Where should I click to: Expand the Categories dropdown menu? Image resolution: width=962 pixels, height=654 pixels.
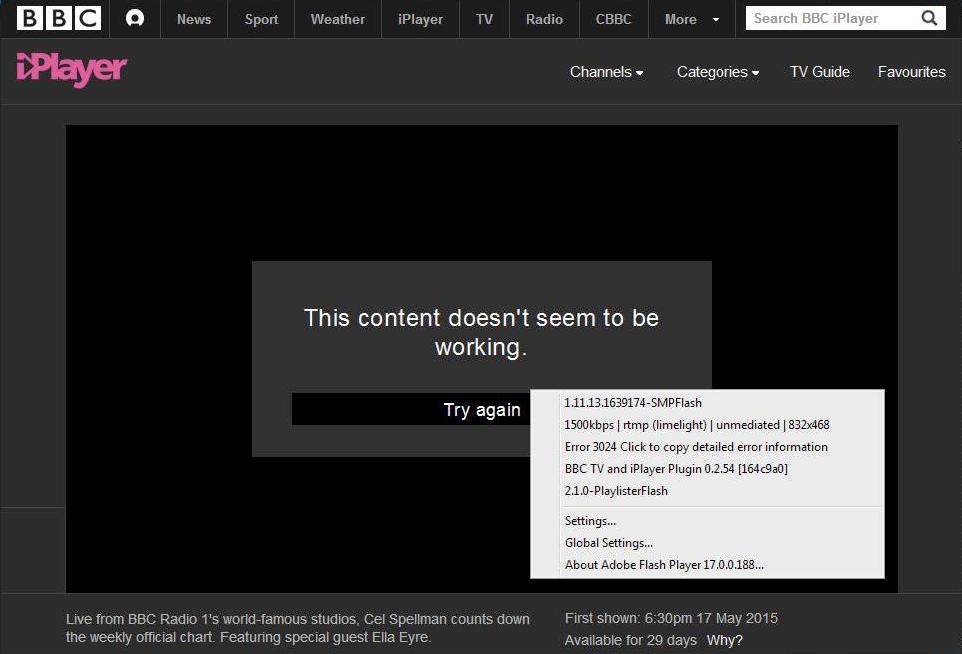coord(717,72)
